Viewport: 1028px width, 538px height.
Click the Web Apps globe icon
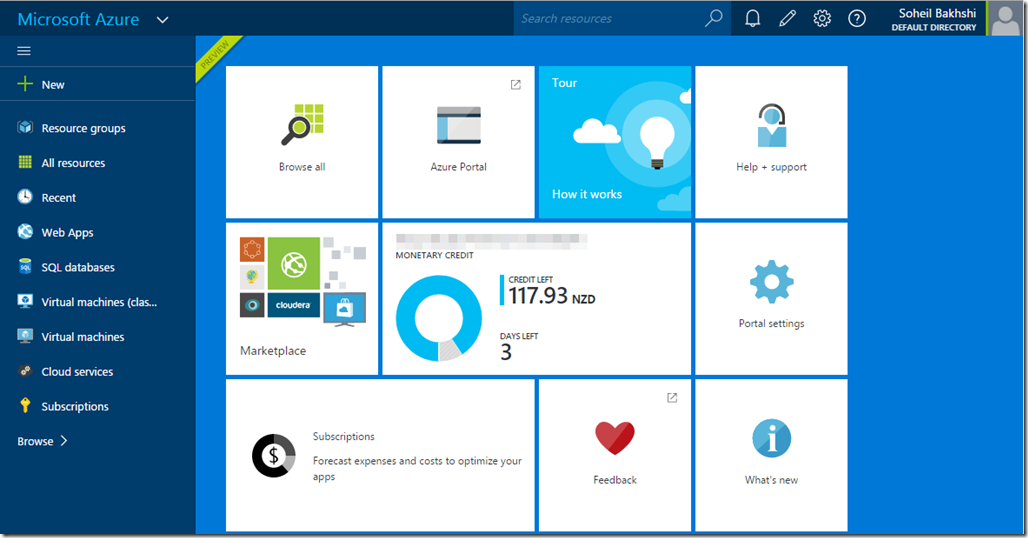coord(25,231)
